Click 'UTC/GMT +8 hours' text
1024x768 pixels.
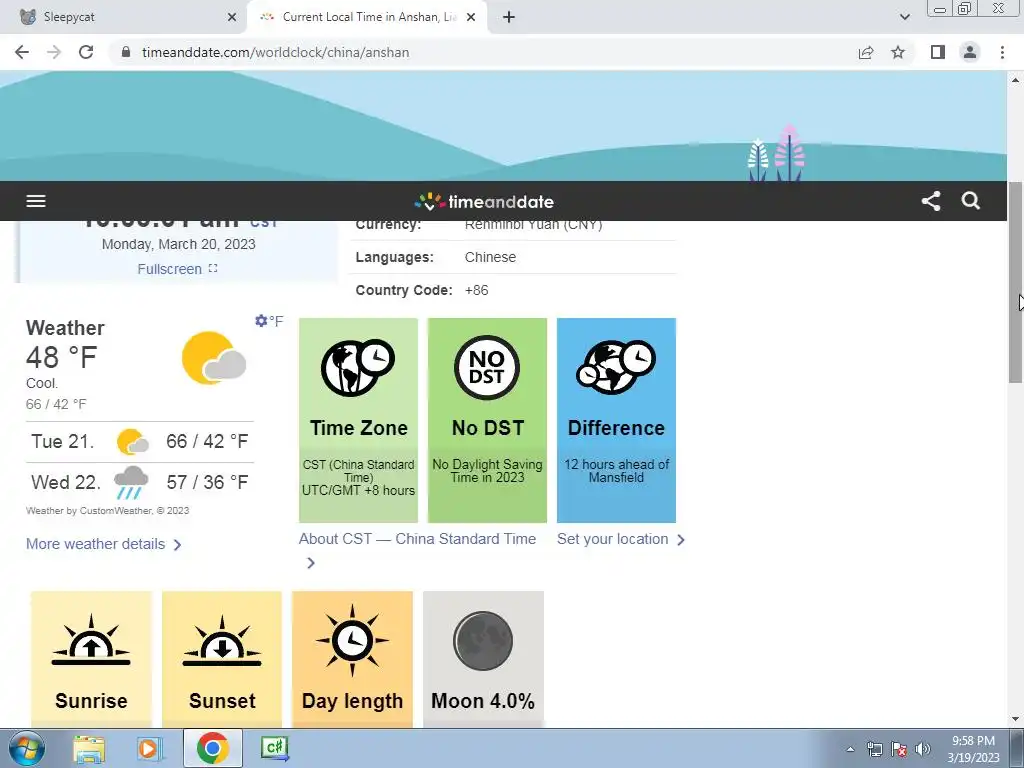coord(358,490)
